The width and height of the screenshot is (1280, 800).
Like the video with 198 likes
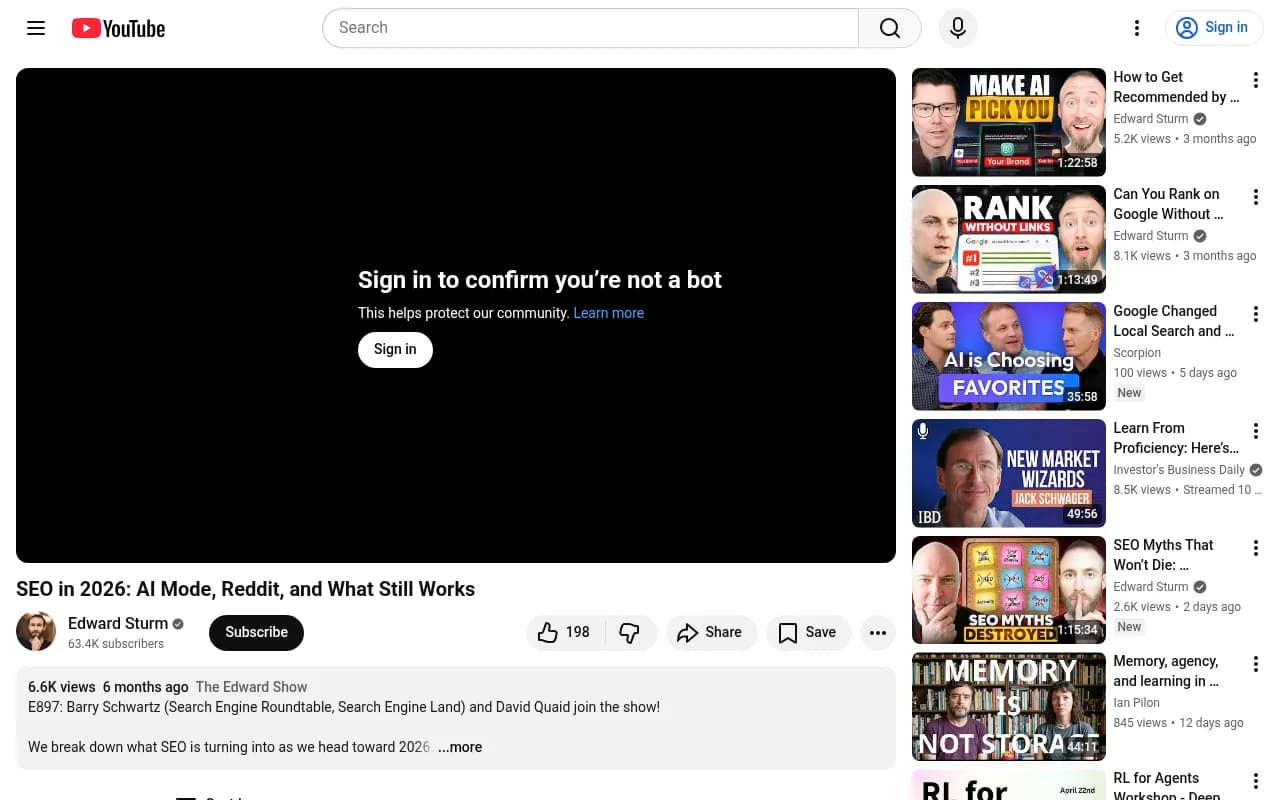565,632
